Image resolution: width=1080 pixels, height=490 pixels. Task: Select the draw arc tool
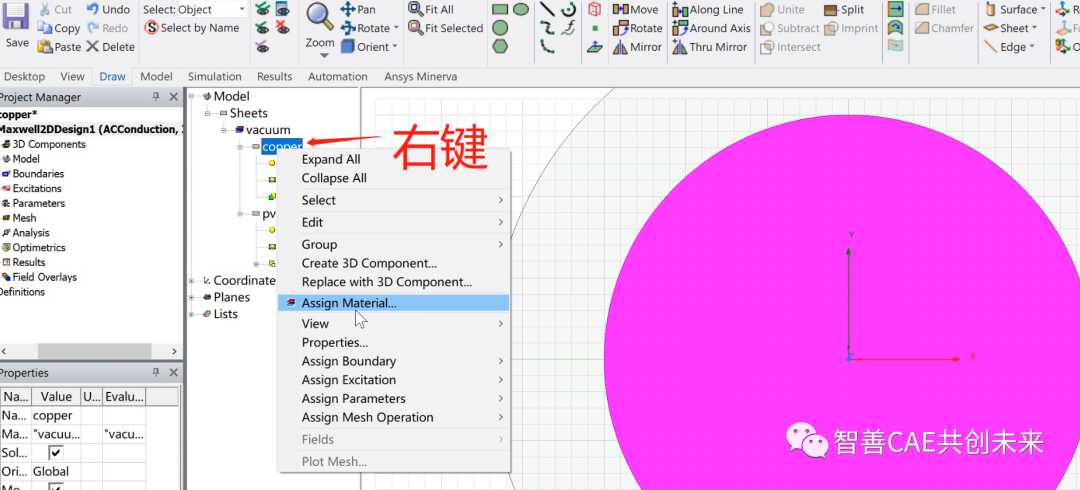(x=568, y=10)
